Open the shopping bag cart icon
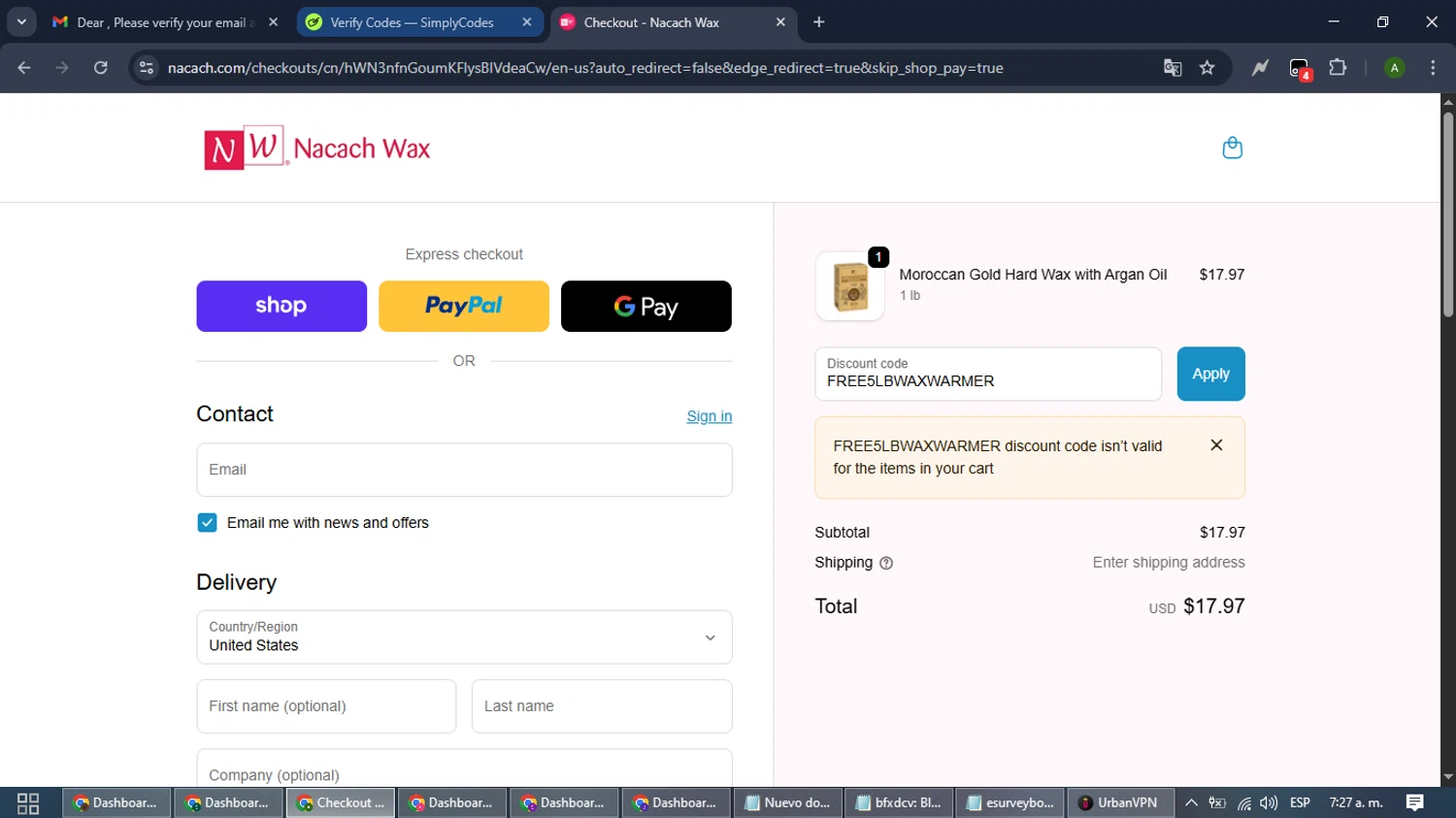1456x818 pixels. click(x=1232, y=147)
